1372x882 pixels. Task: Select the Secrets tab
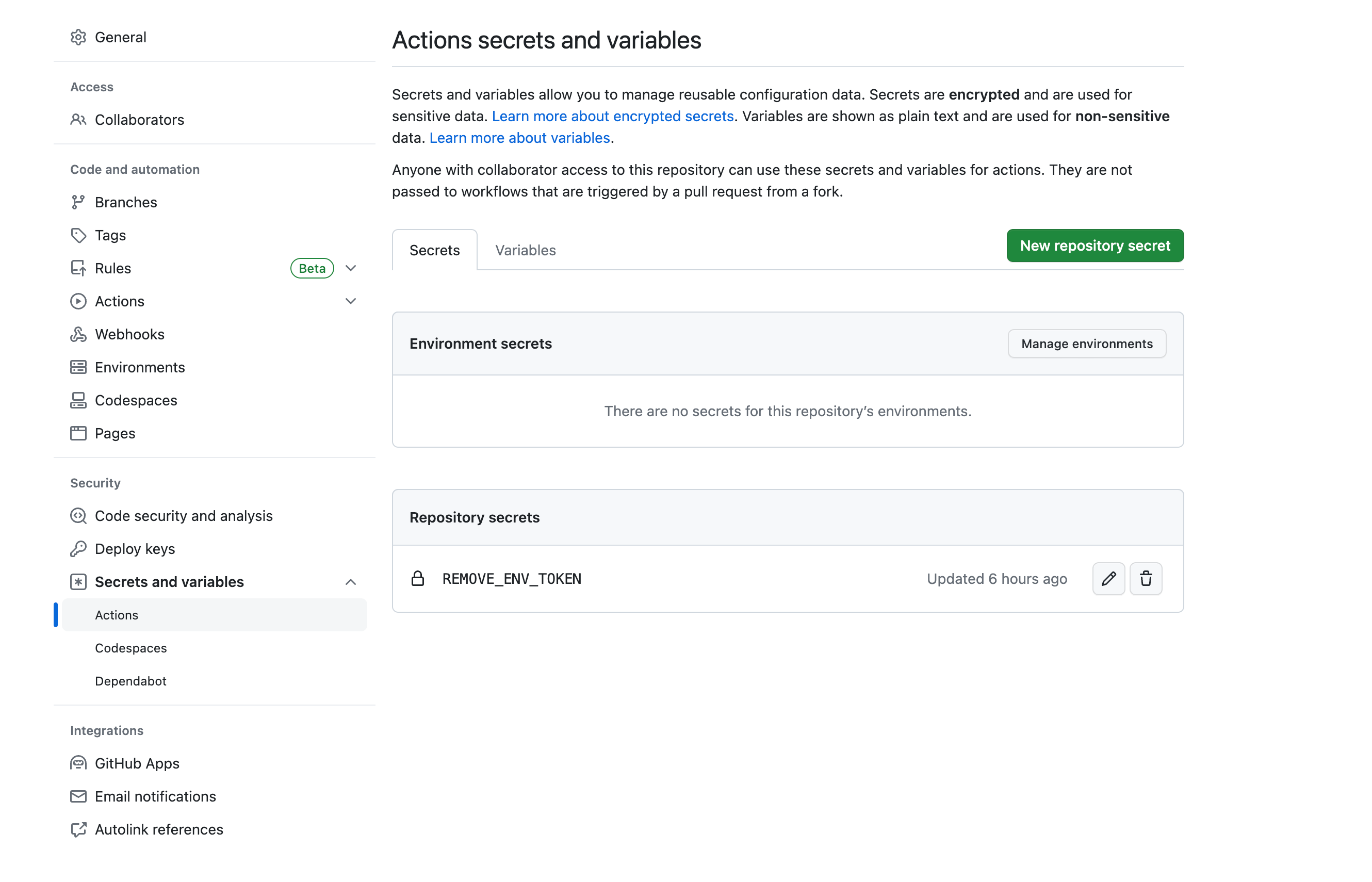434,250
